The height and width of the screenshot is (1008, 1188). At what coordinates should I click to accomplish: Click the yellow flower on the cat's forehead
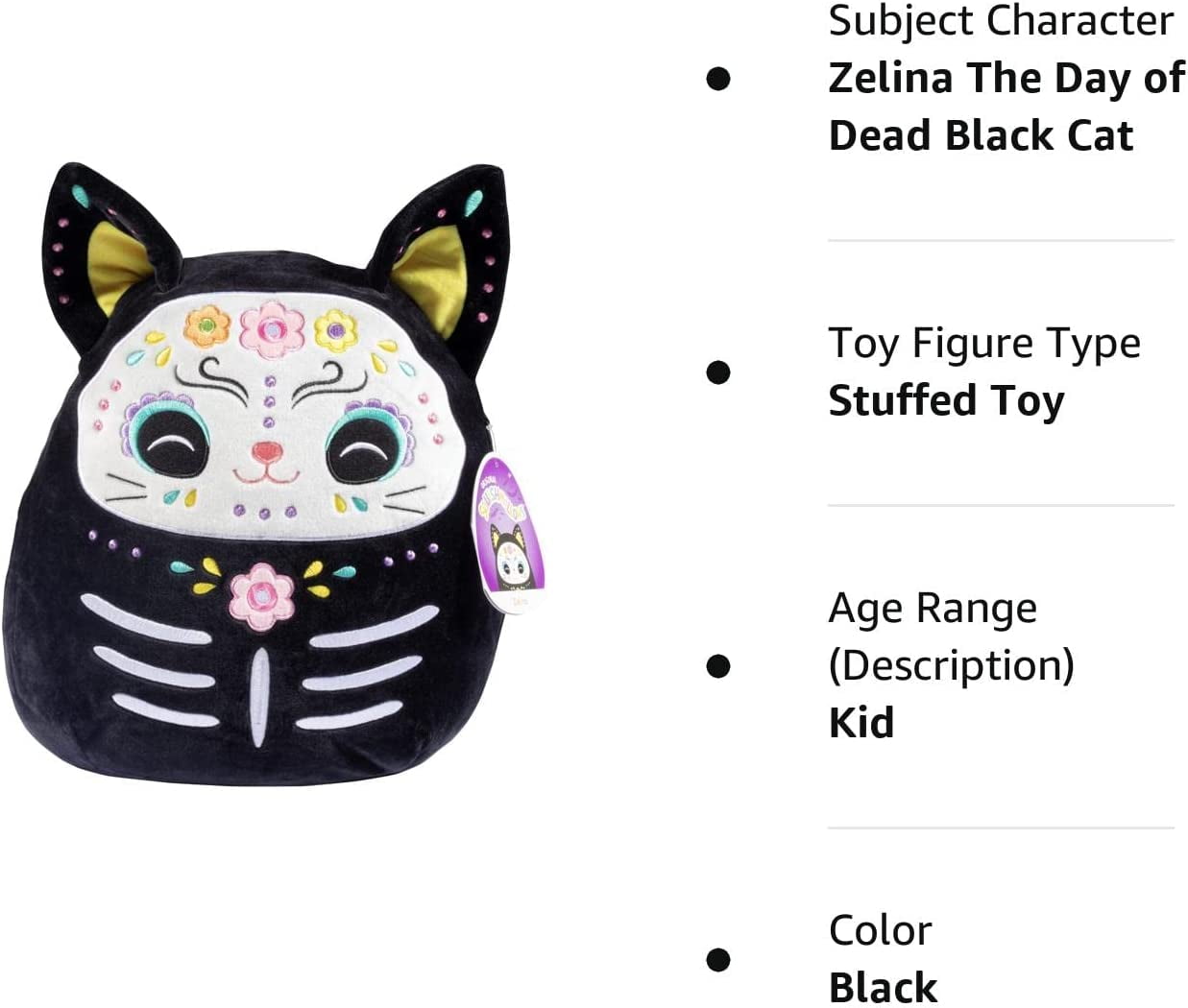point(336,329)
